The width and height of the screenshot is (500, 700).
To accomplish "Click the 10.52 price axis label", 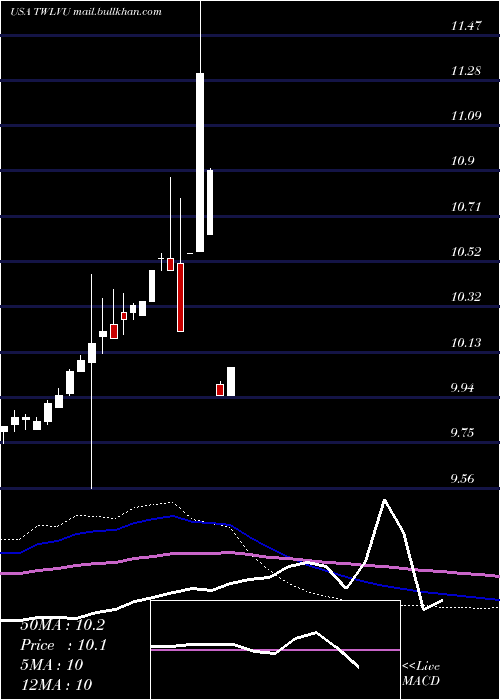I will pos(466,252).
